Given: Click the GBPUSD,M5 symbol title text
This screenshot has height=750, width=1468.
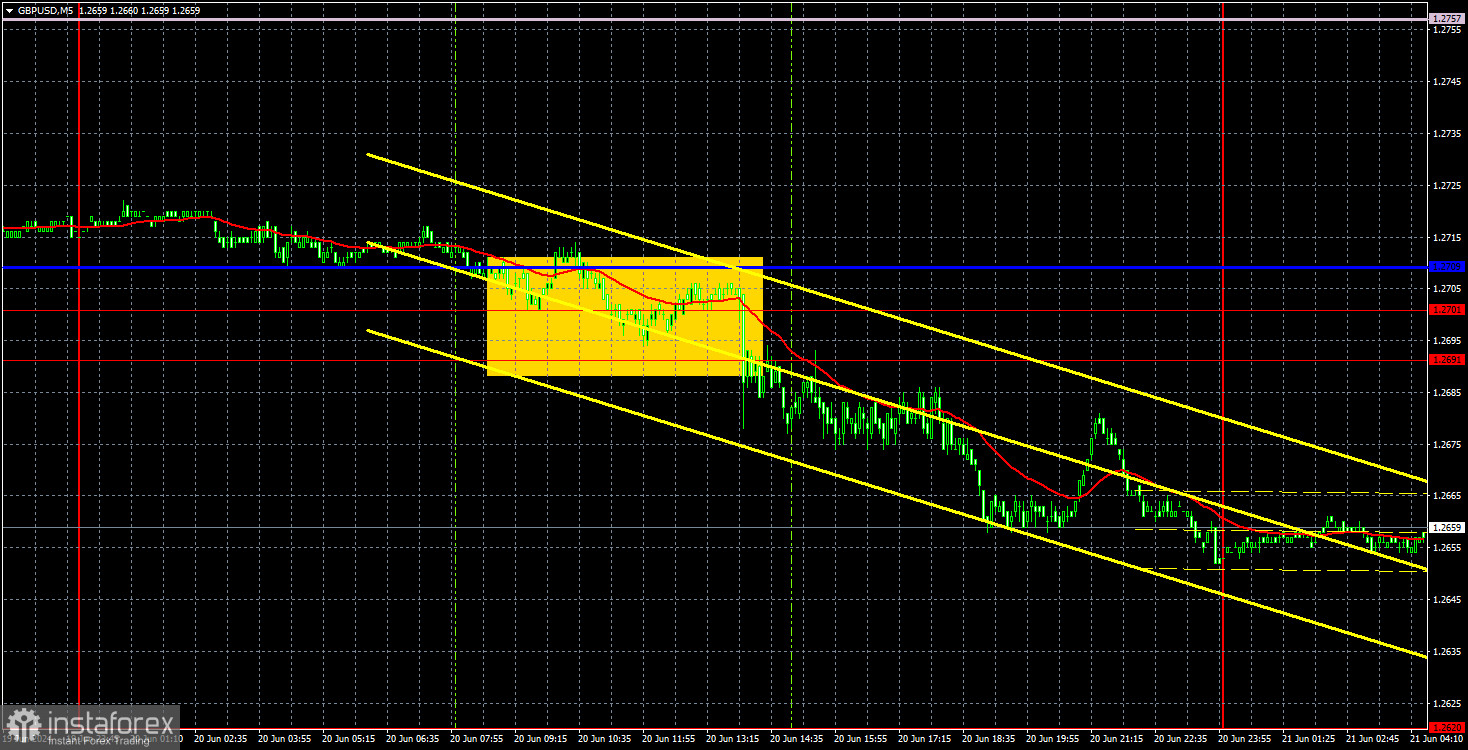Looking at the screenshot, I should (44, 10).
